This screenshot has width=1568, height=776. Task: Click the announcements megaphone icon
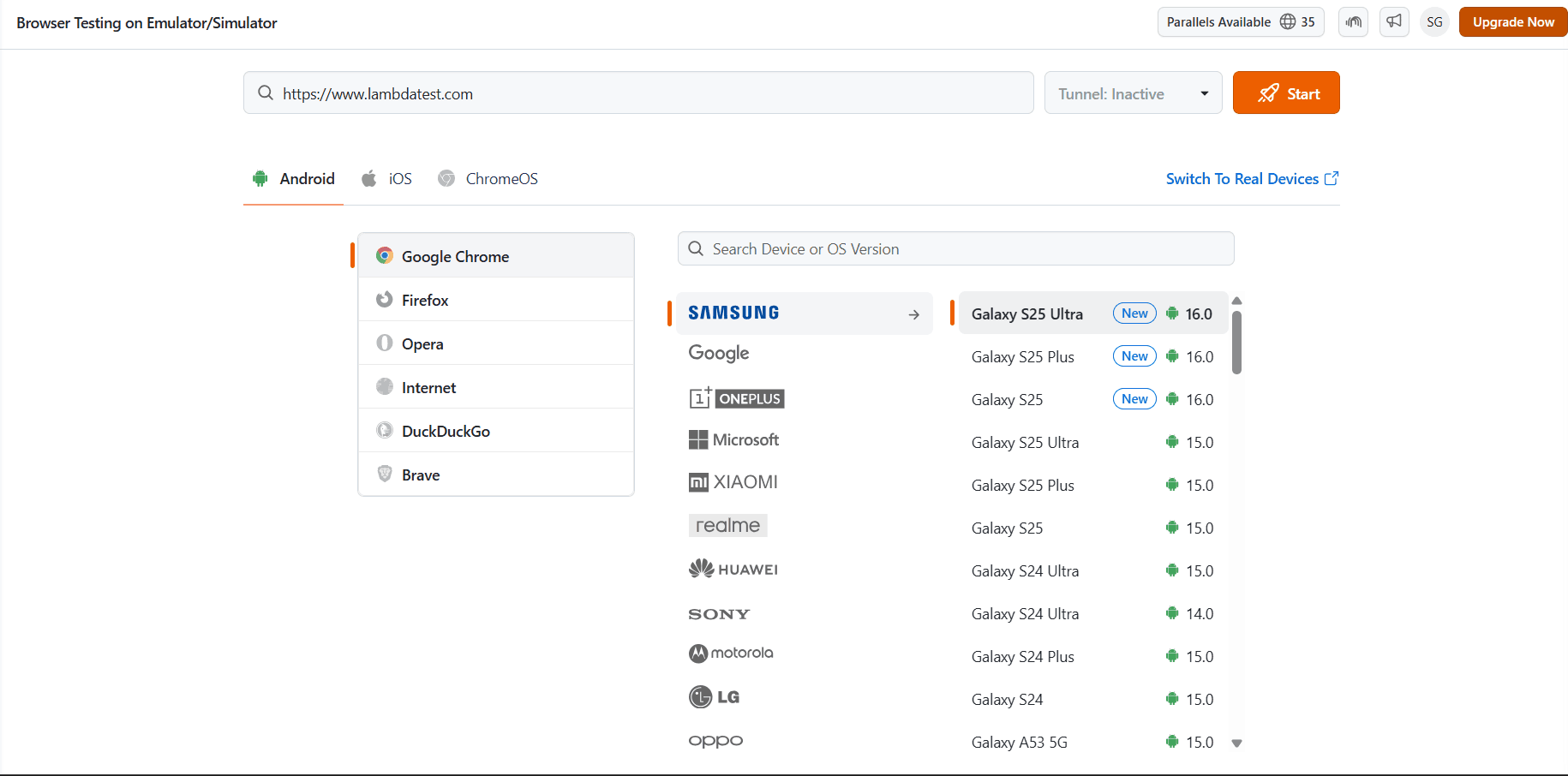tap(1394, 21)
